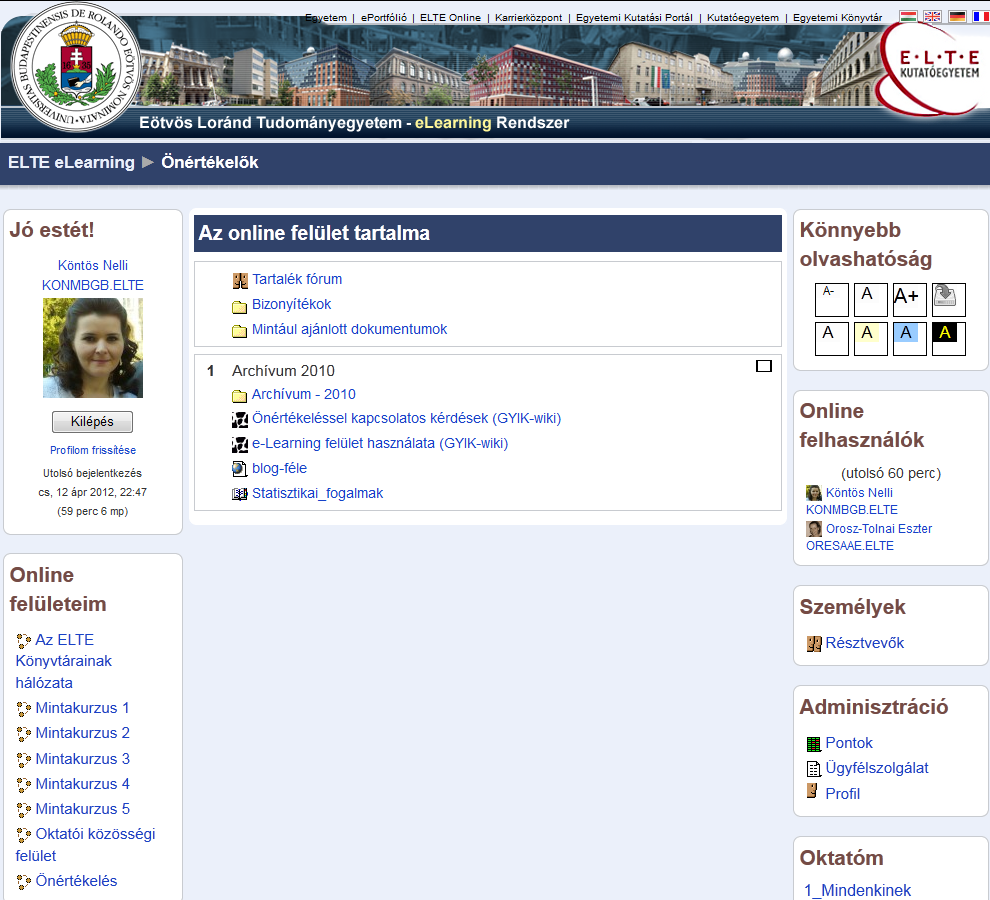Open the Résztvevők link
Screen dimensions: 990x900
(864, 643)
